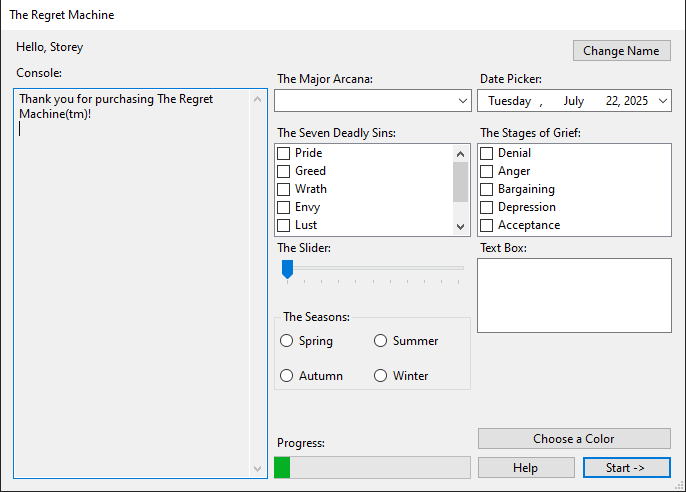
Task: Click the Change Name button
Action: [x=621, y=51]
